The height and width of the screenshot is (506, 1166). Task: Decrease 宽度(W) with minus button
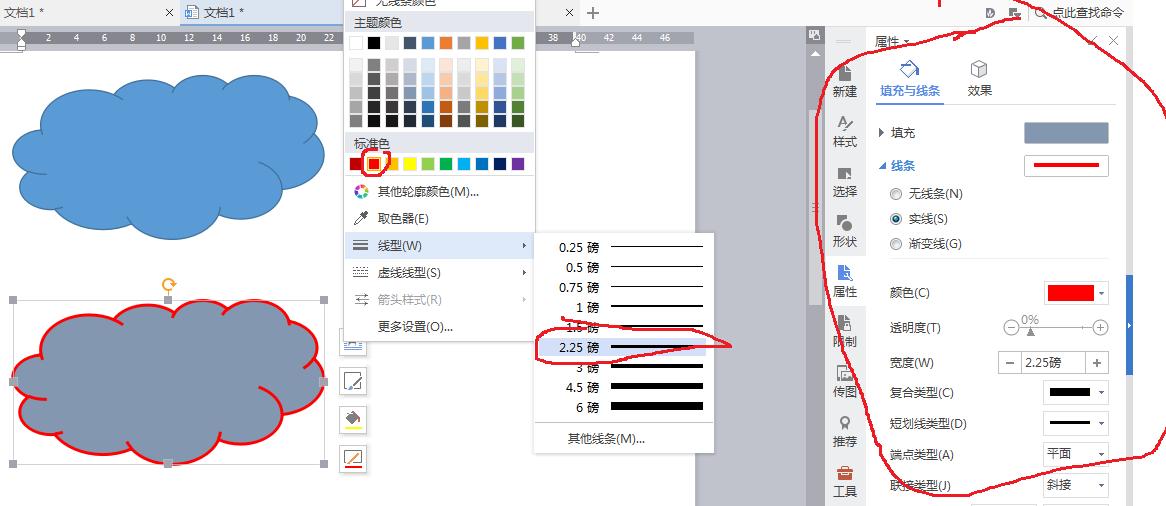1009,362
